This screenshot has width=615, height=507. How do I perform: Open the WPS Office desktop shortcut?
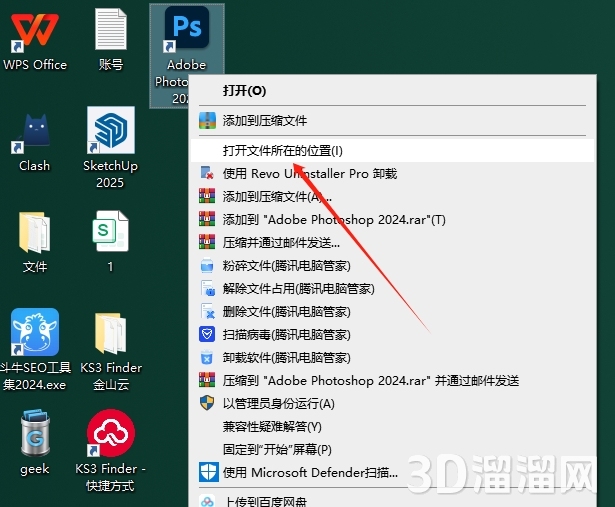[x=35, y=39]
